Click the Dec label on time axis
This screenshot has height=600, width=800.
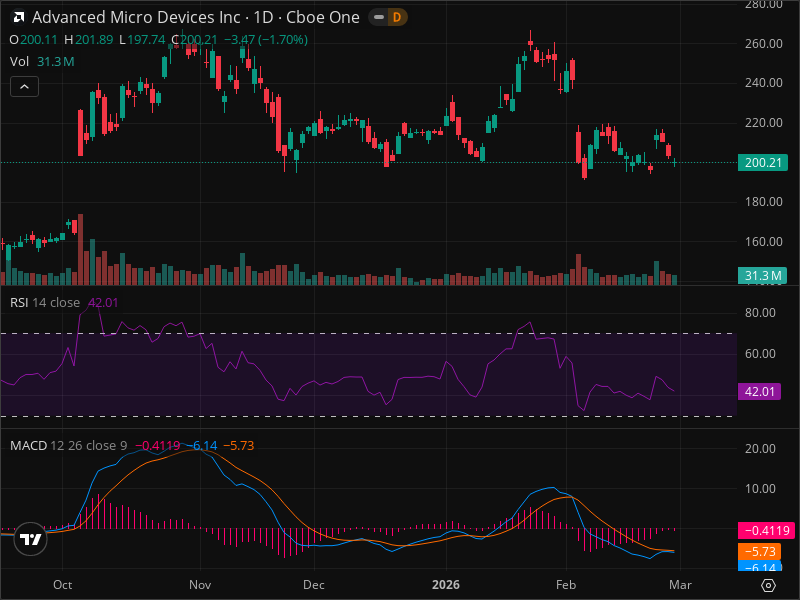click(313, 585)
